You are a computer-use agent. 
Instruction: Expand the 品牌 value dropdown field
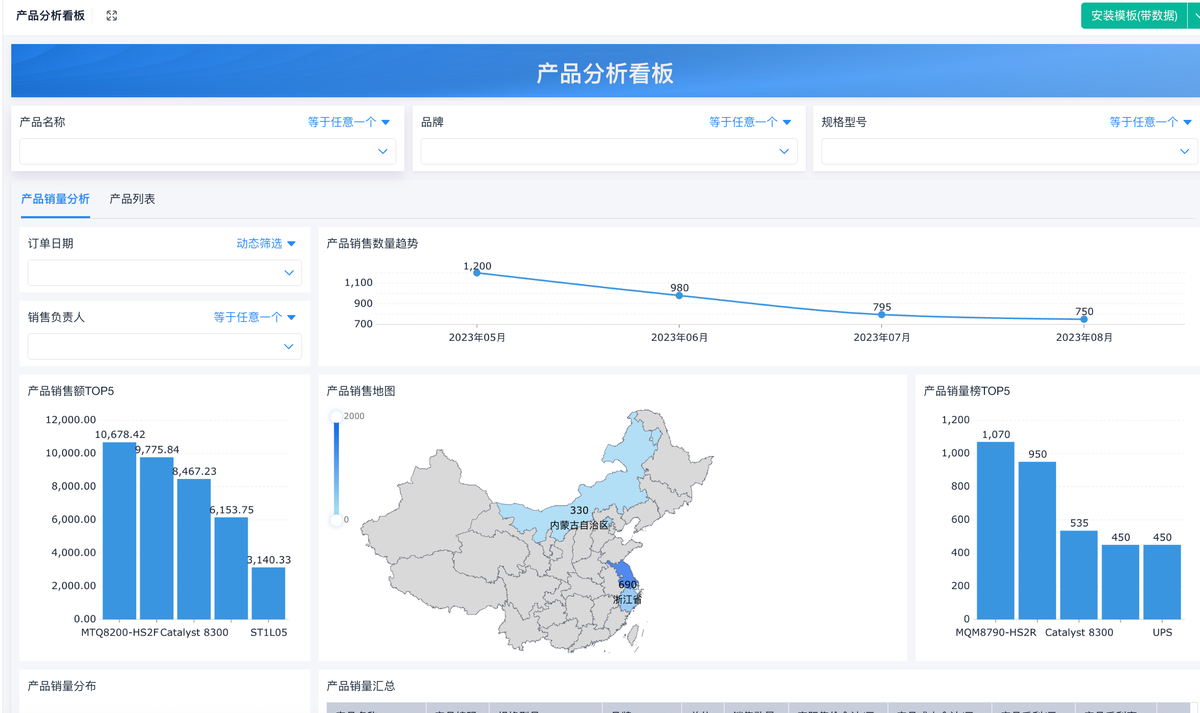[x=608, y=151]
